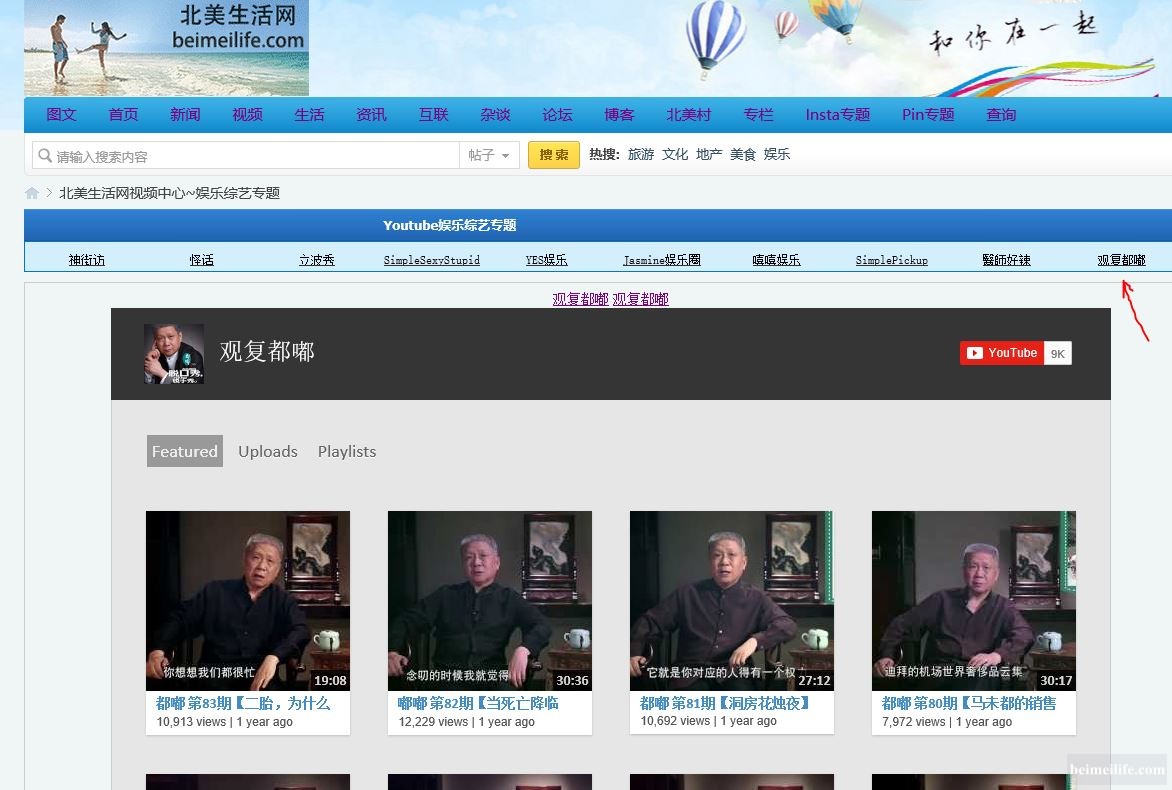Click the beimeilife.com beach logo
The width and height of the screenshot is (1172, 790).
pos(166,47)
